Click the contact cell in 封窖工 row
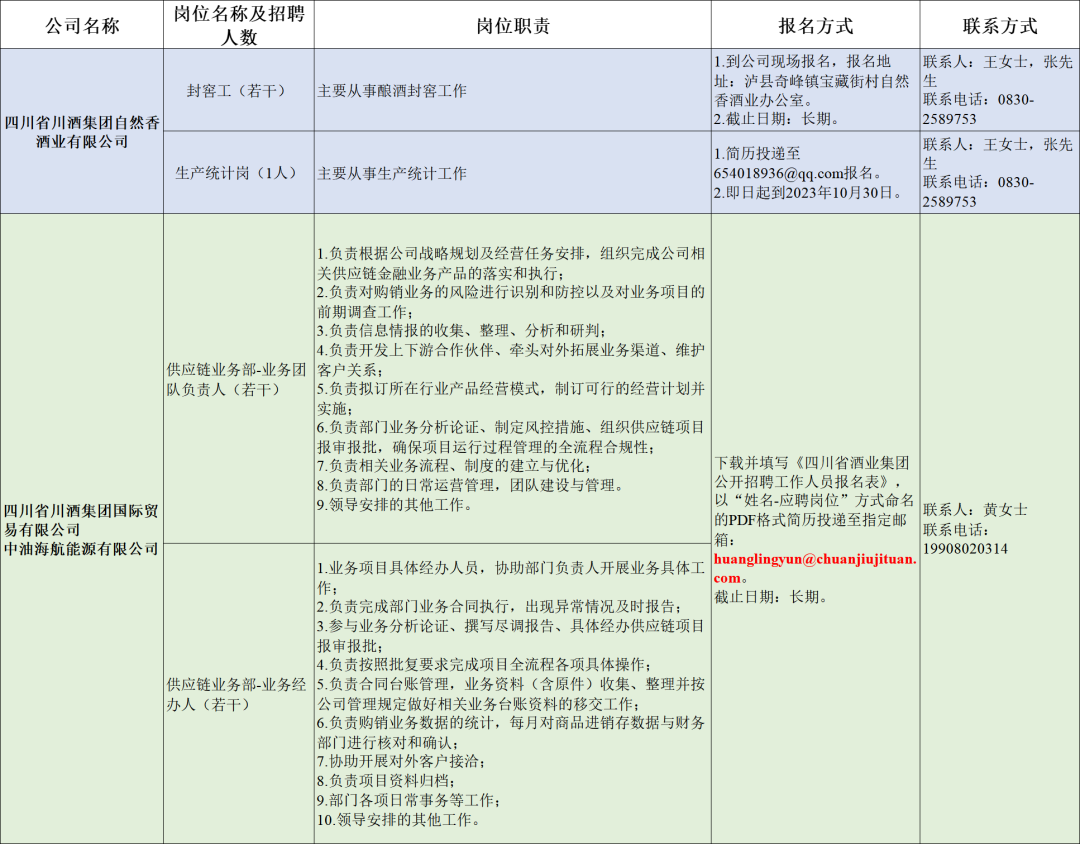 [x=999, y=90]
